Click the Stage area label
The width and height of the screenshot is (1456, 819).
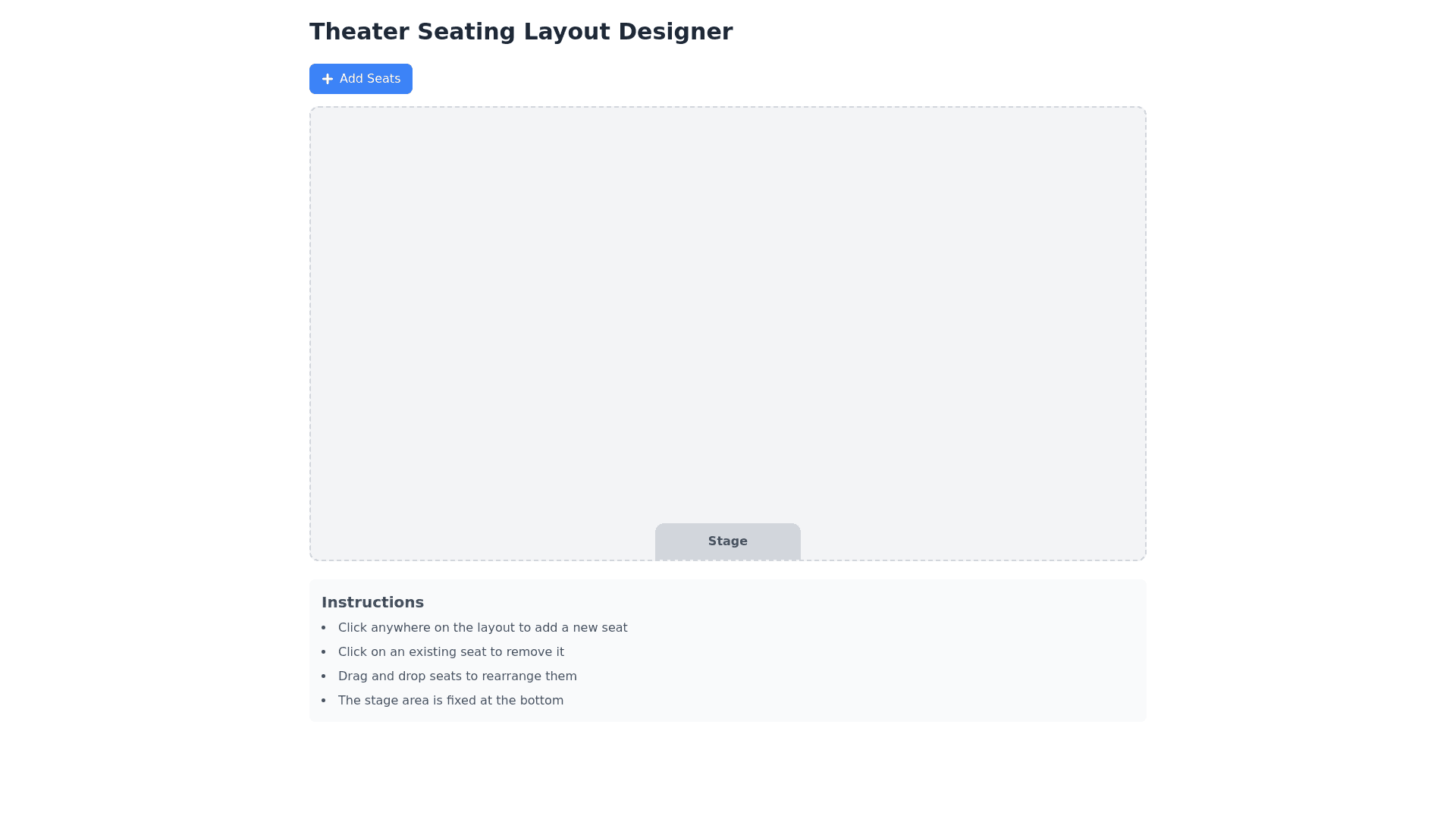tap(727, 541)
